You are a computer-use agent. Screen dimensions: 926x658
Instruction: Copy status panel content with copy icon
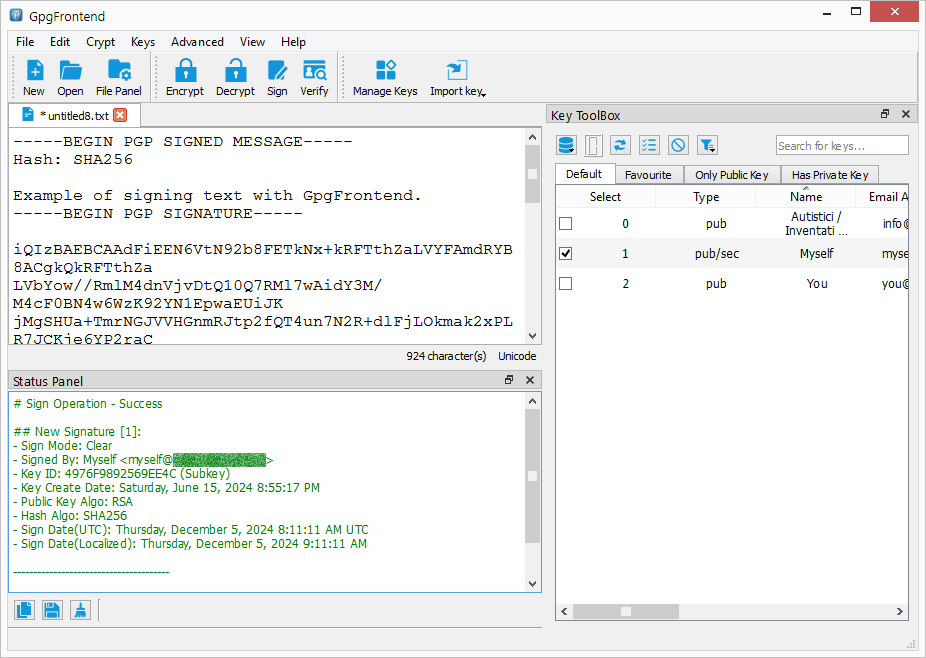(x=24, y=610)
